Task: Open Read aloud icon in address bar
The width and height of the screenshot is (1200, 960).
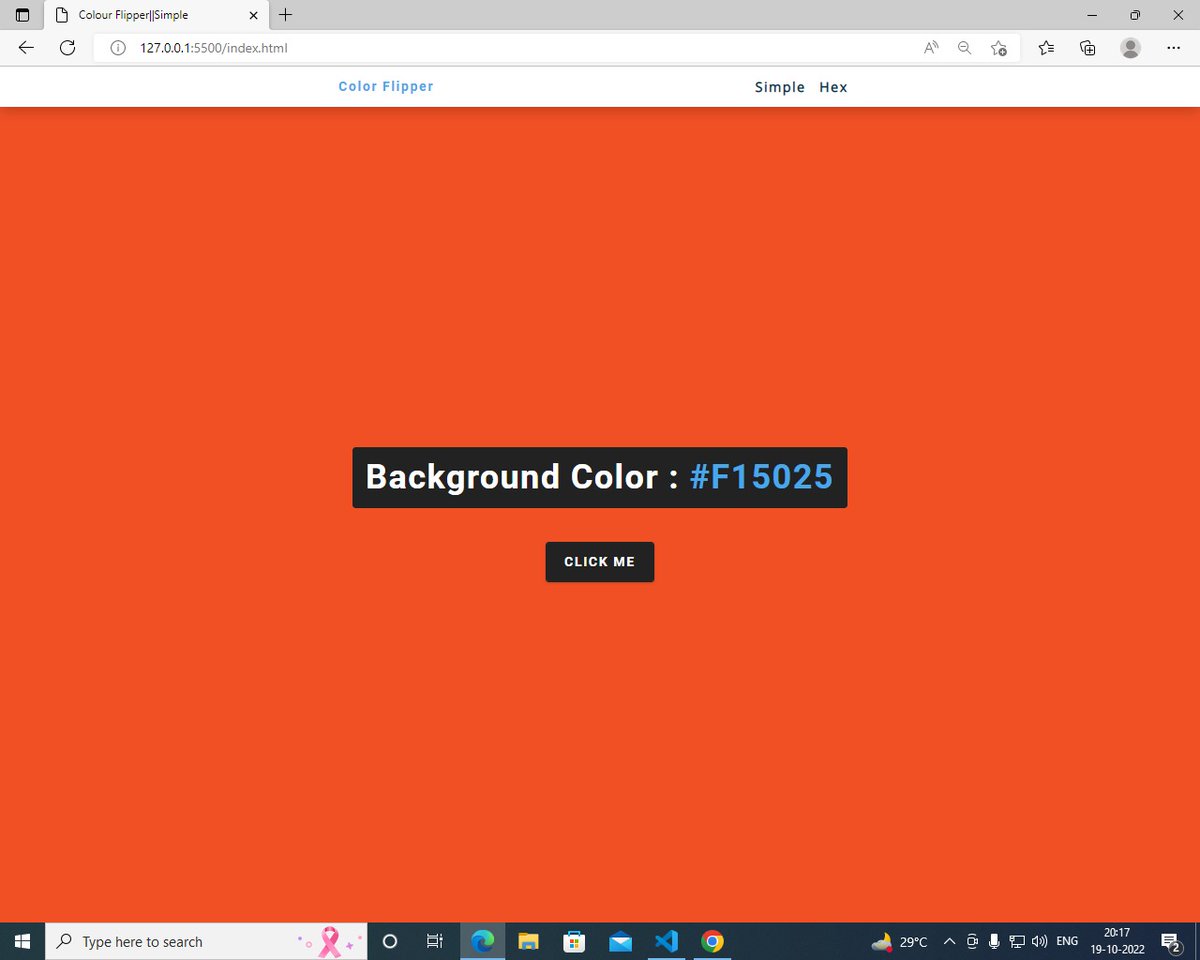Action: click(931, 47)
